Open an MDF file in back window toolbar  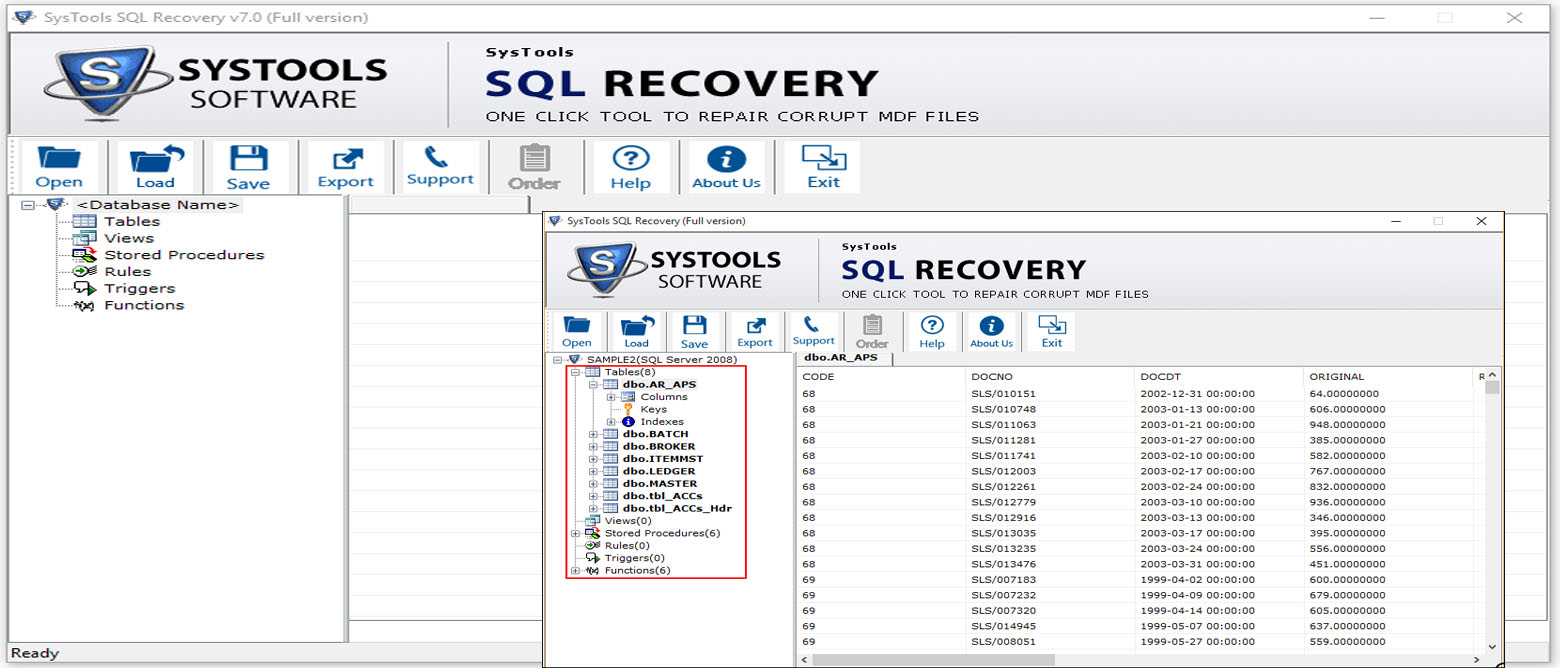point(59,167)
